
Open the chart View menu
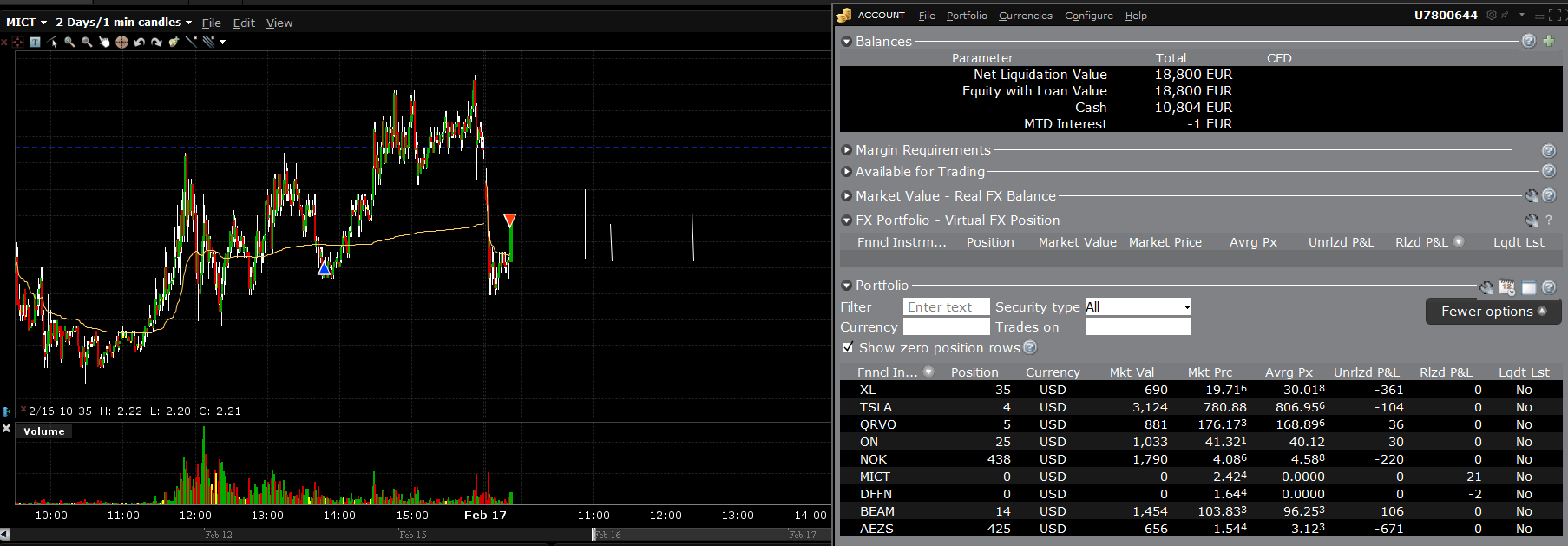pos(279,23)
